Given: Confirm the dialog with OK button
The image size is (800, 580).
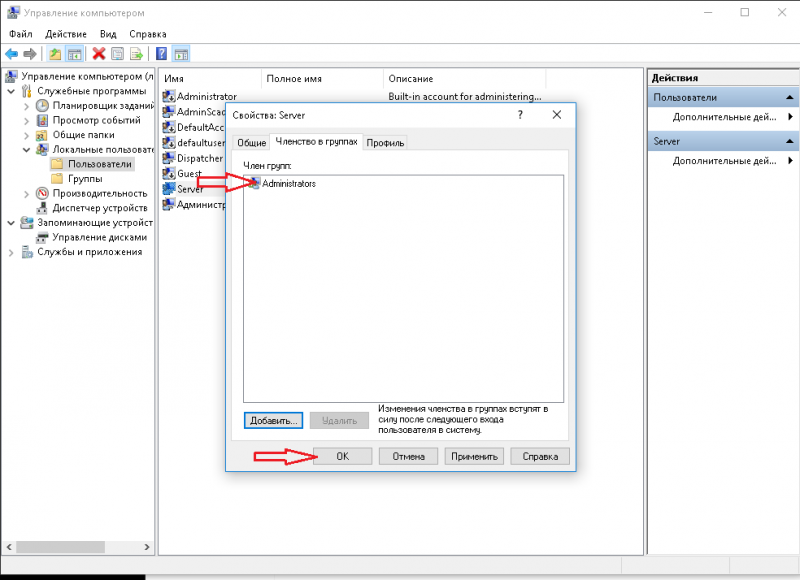Looking at the screenshot, I should click(342, 456).
